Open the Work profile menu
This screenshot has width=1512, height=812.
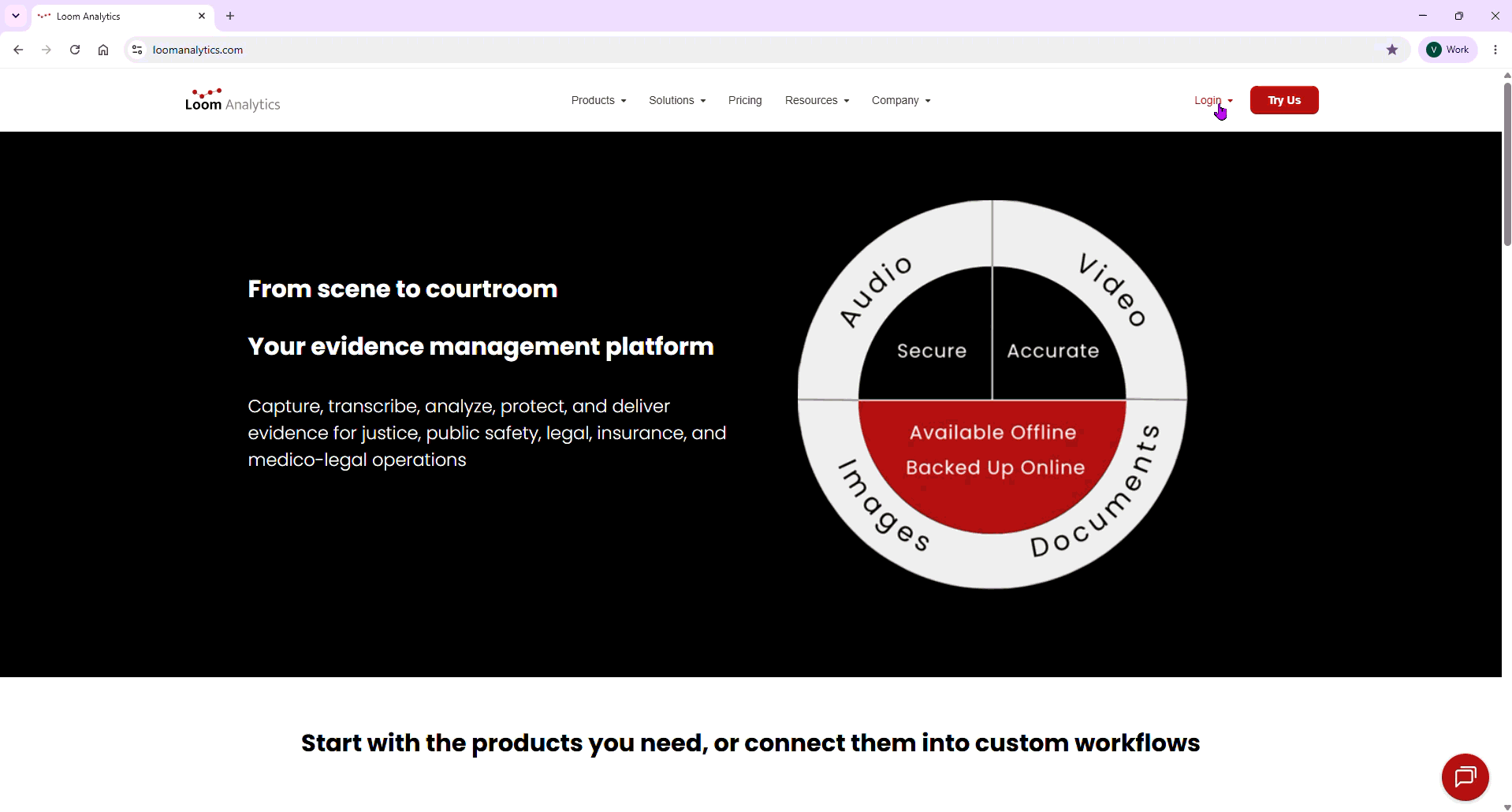pos(1448,50)
